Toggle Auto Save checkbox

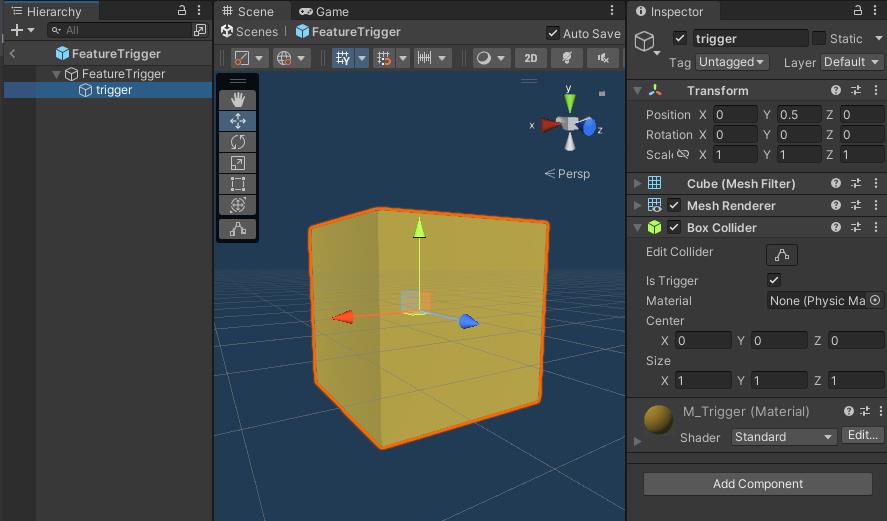coord(553,33)
